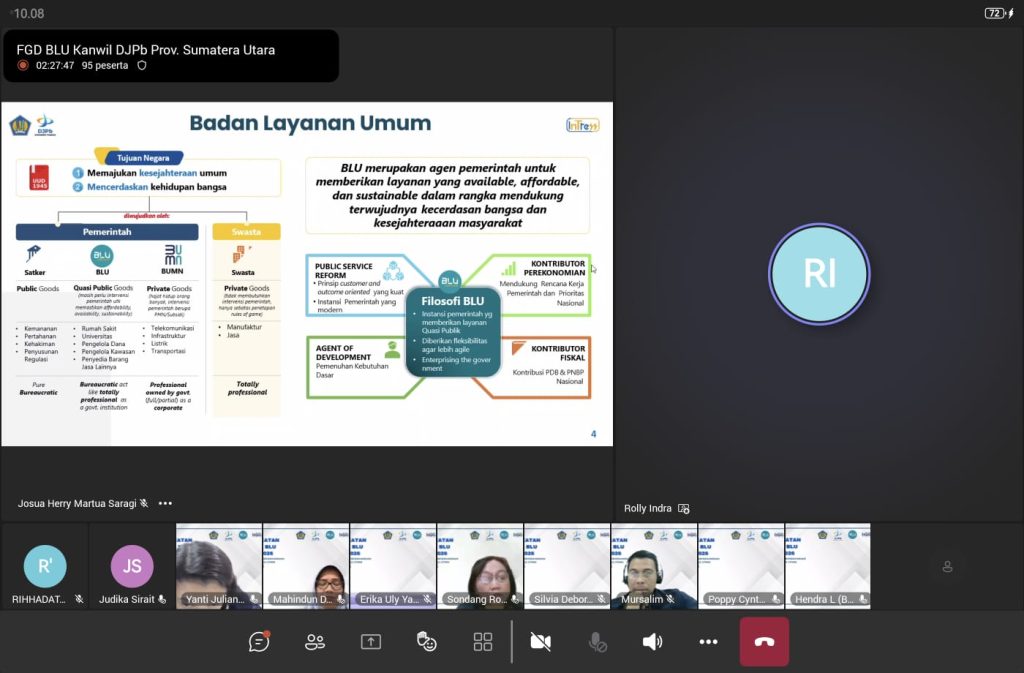Image resolution: width=1024 pixels, height=673 pixels.
Task: Select Mursalim's video thumbnail
Action: pyautogui.click(x=654, y=566)
